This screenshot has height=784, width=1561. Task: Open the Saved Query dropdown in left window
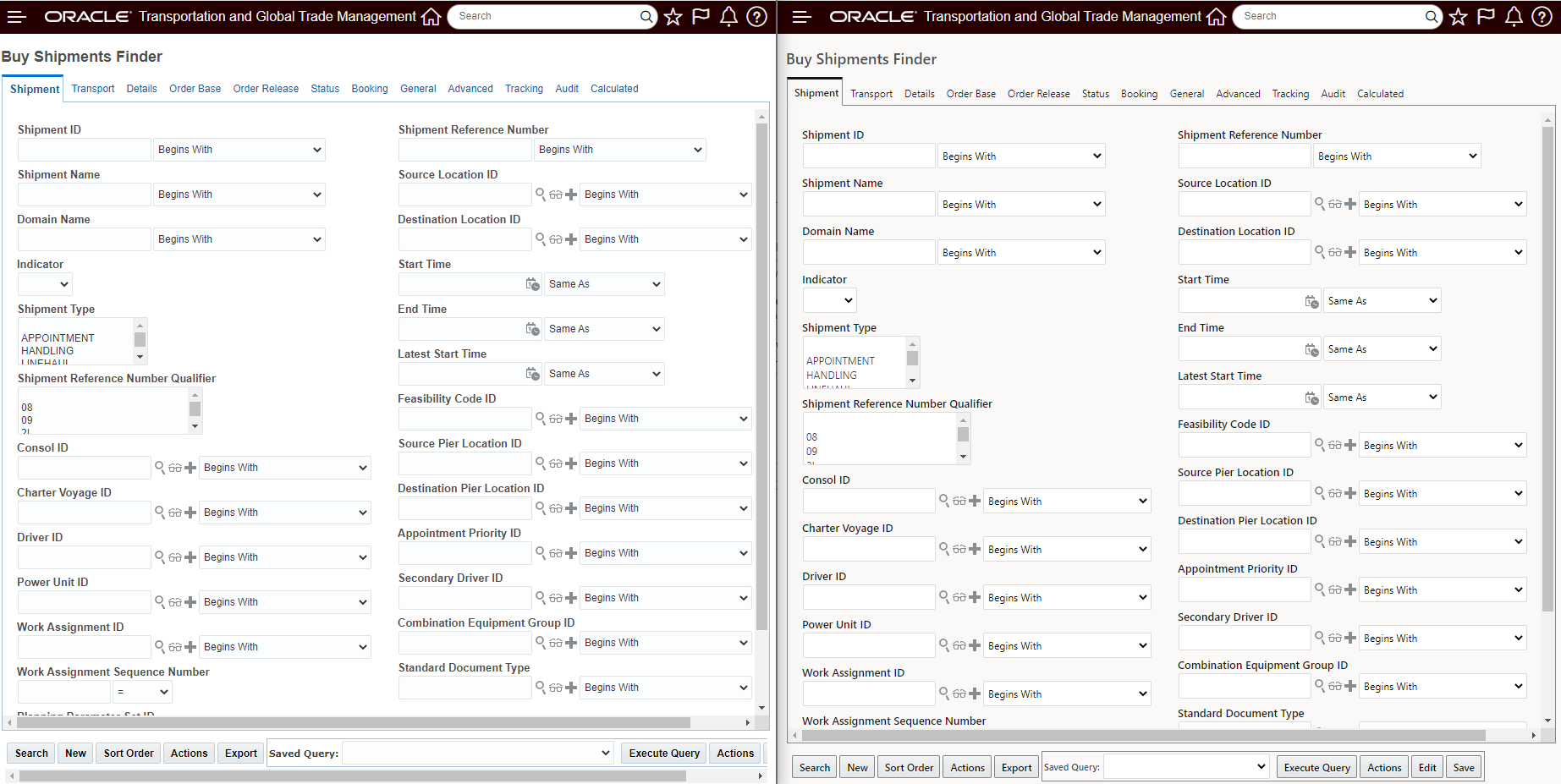[478, 753]
